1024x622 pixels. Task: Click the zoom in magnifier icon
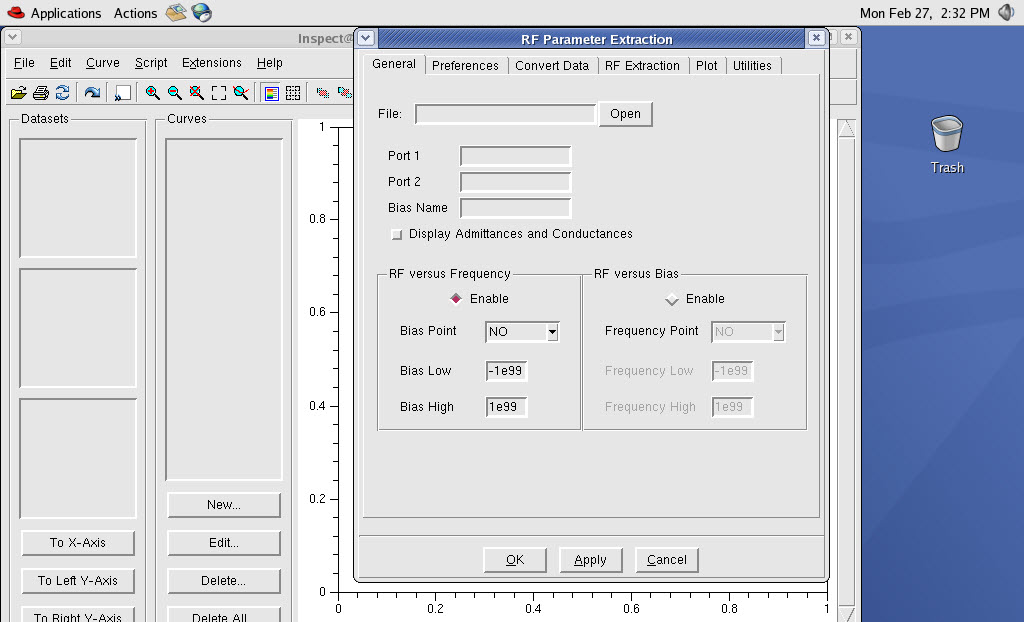pyautogui.click(x=153, y=93)
